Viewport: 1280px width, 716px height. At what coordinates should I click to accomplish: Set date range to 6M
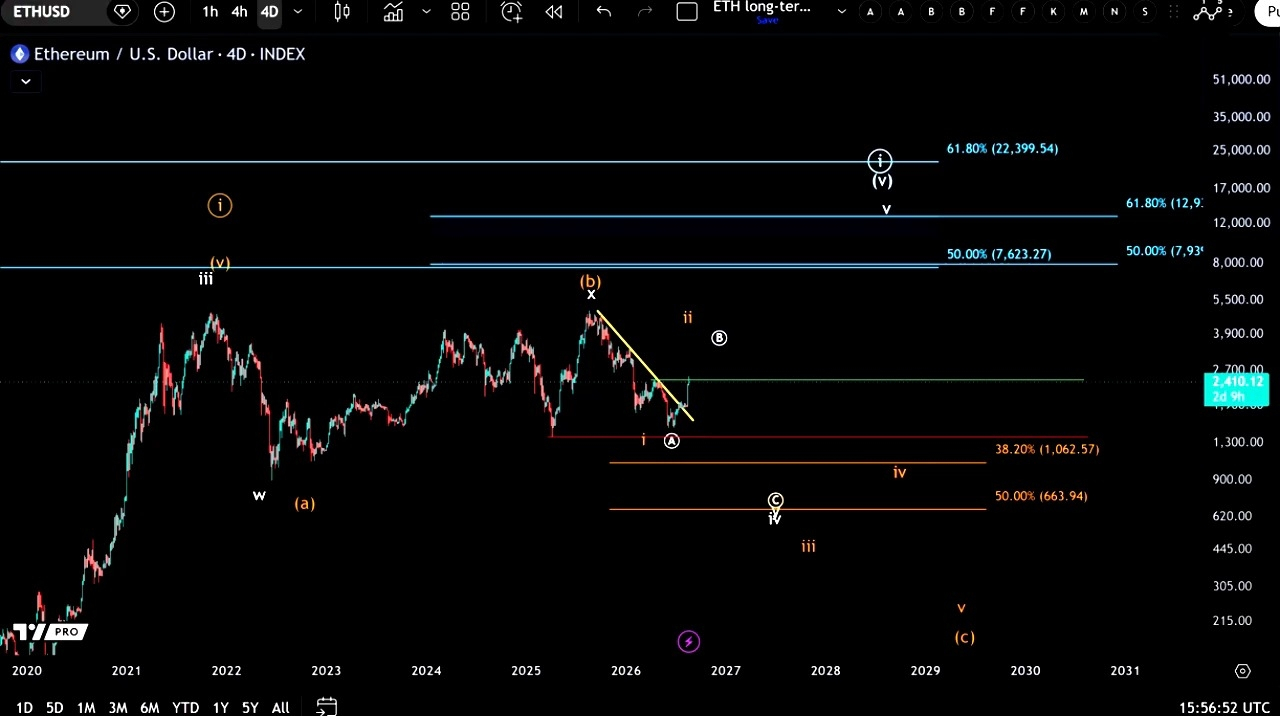150,708
